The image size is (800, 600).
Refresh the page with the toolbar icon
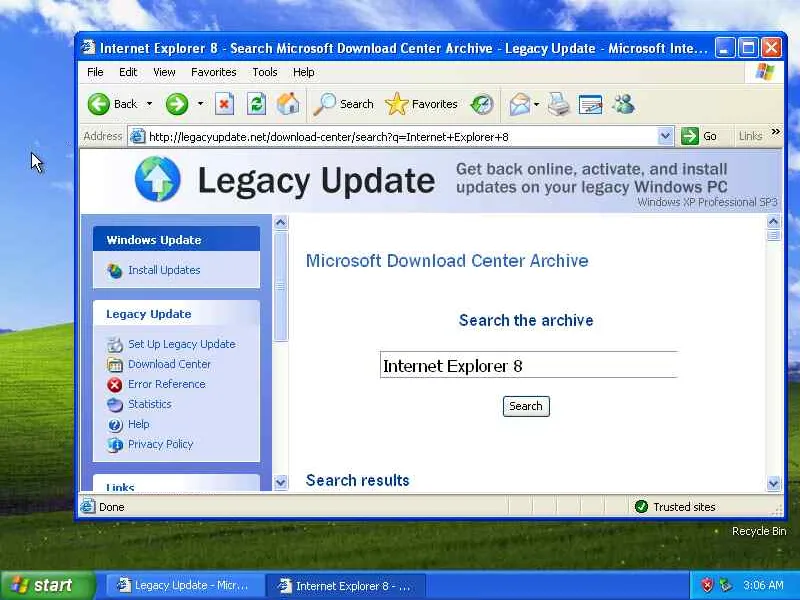pyautogui.click(x=257, y=104)
